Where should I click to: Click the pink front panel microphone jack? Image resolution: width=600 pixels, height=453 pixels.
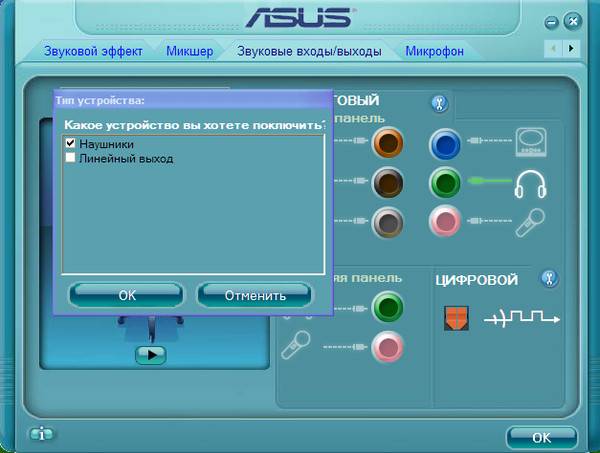pyautogui.click(x=388, y=347)
